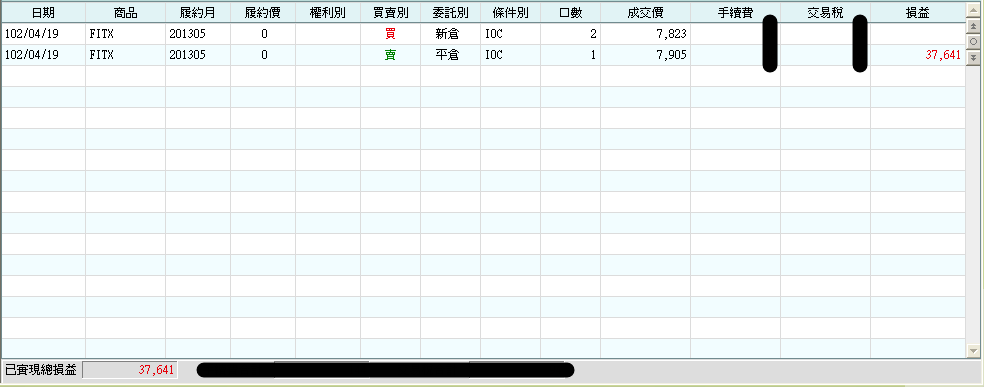Sort by 買賣別 column header

click(390, 13)
